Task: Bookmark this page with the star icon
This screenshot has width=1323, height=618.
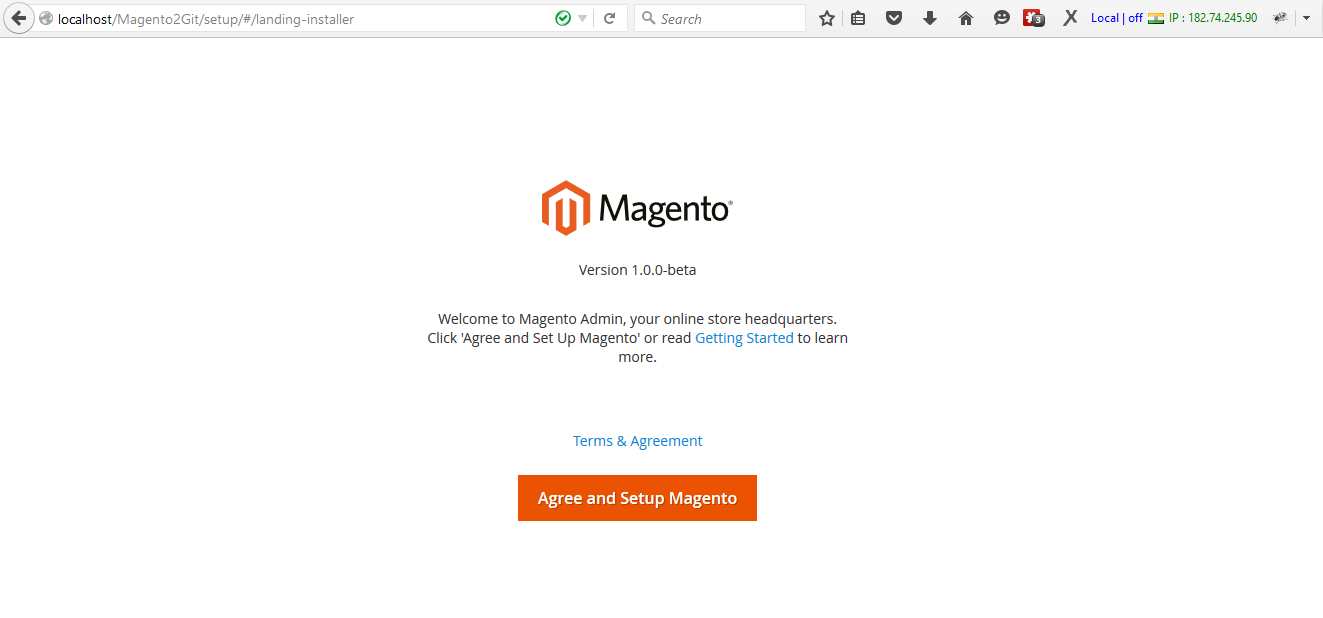Action: coord(826,18)
